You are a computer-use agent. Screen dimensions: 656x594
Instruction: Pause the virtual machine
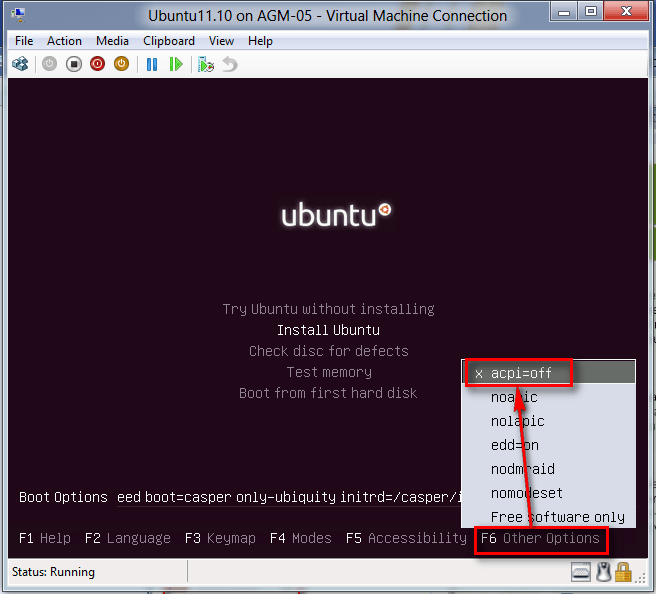[x=152, y=64]
